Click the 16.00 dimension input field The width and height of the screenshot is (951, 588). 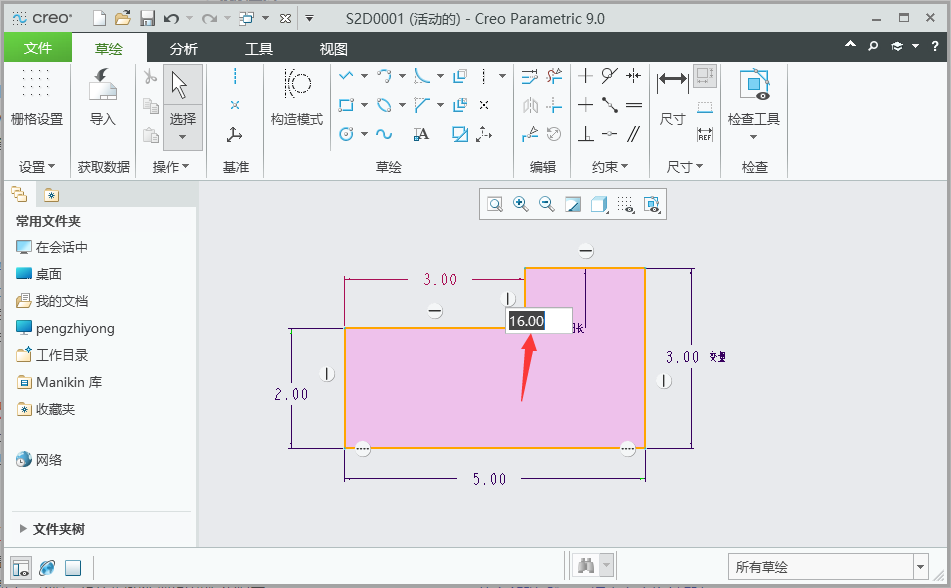tap(539, 321)
